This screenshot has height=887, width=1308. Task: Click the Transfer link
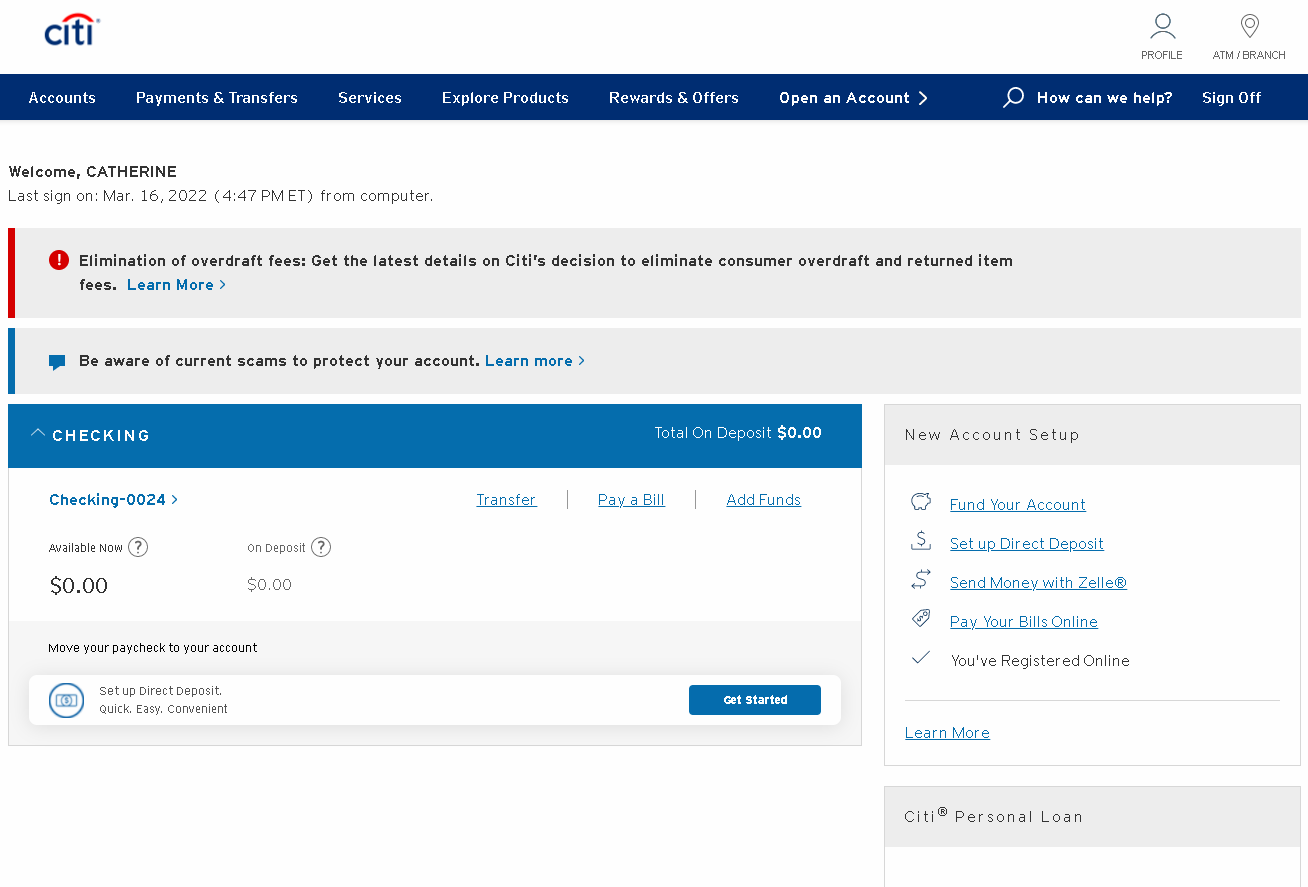tap(506, 500)
